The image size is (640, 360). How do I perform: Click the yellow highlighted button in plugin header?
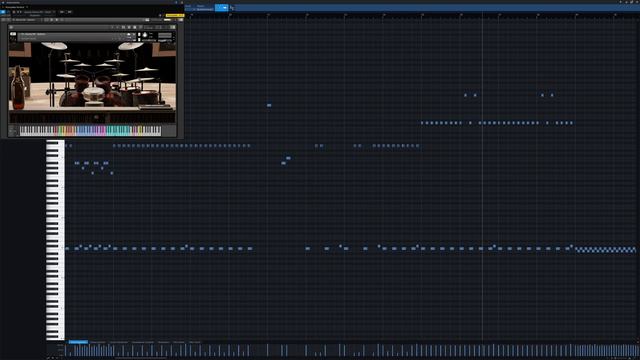pos(175,16)
